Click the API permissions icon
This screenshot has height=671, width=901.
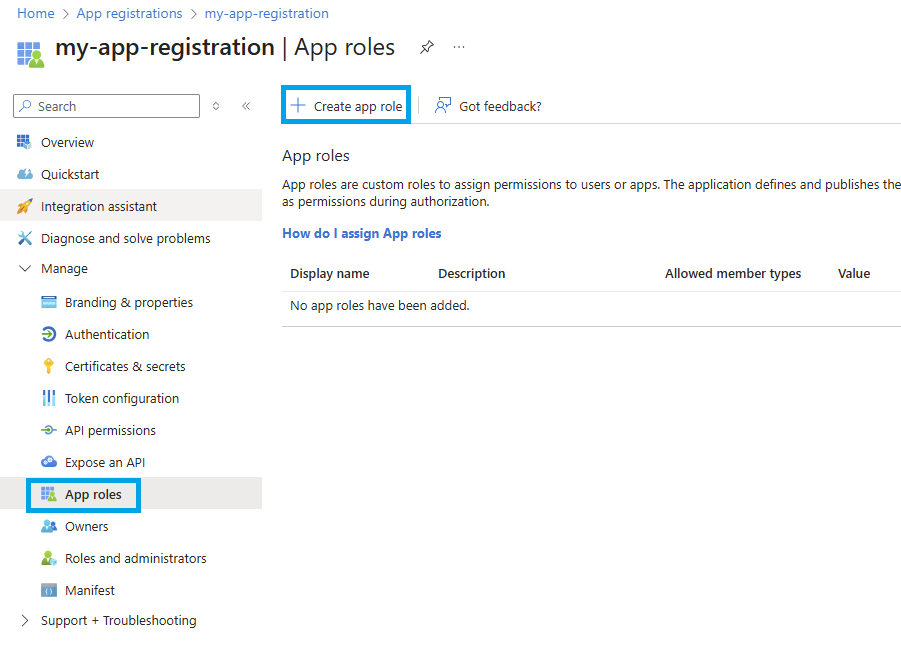pos(49,430)
